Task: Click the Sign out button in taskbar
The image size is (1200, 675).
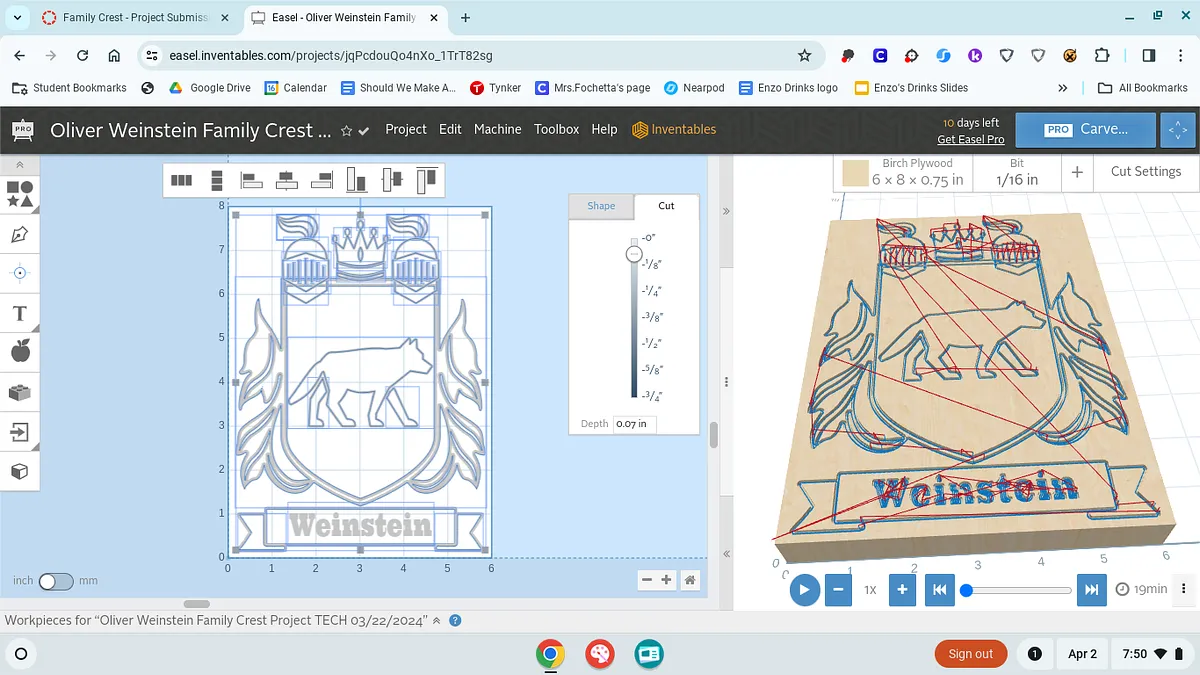Action: click(x=970, y=654)
